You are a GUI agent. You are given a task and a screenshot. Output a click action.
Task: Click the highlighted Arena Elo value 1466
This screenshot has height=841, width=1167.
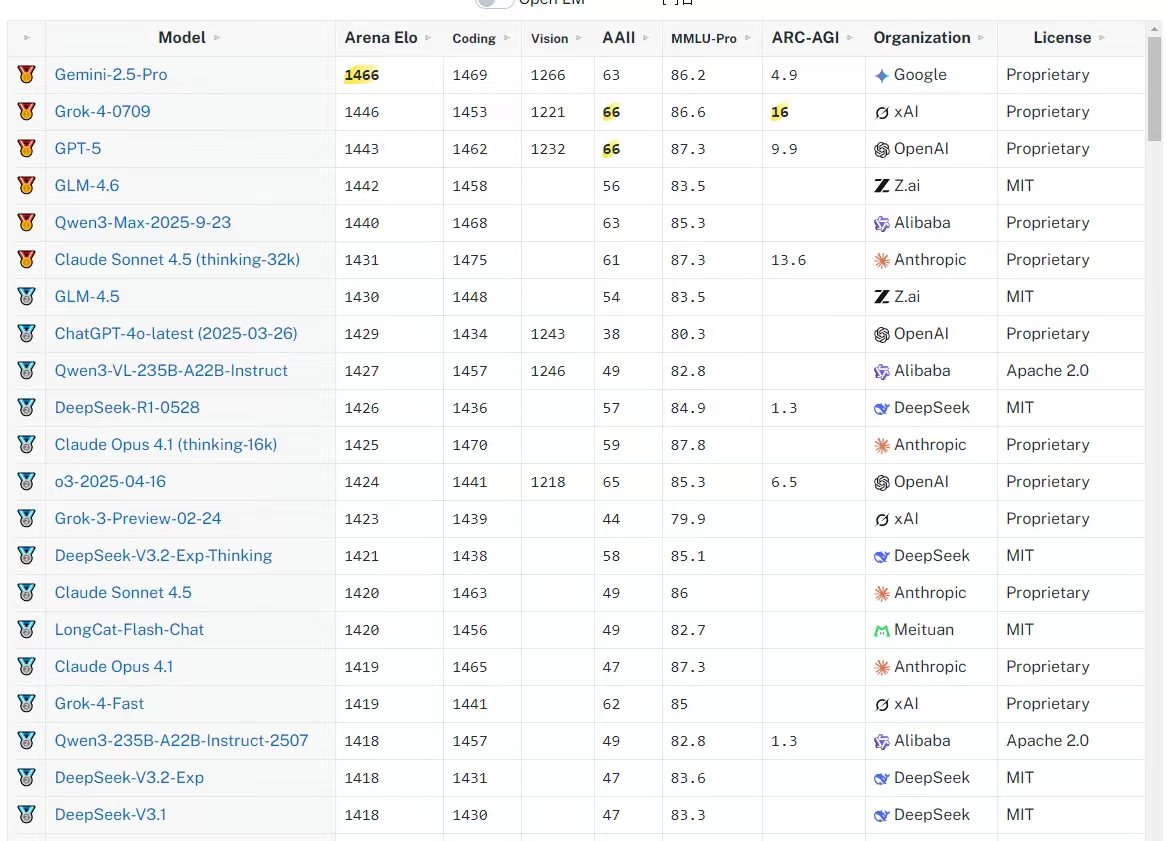tap(362, 75)
